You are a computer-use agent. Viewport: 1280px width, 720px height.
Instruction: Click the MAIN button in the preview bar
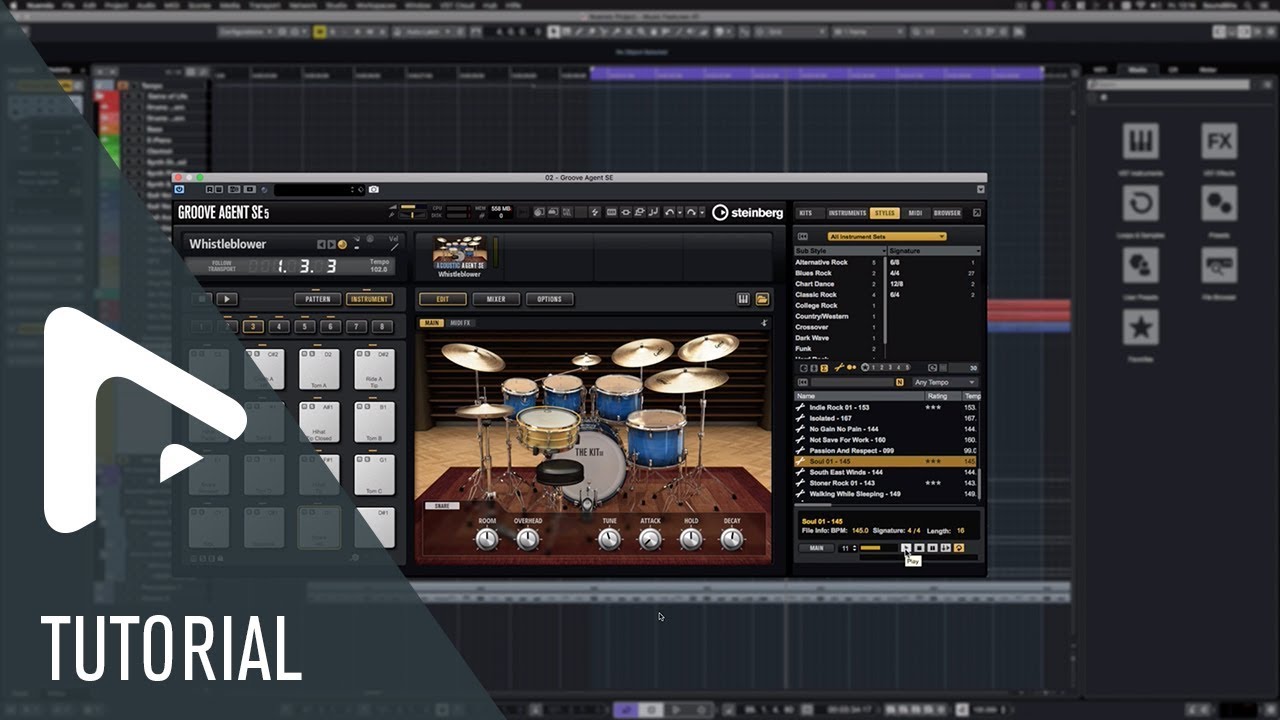(x=817, y=548)
